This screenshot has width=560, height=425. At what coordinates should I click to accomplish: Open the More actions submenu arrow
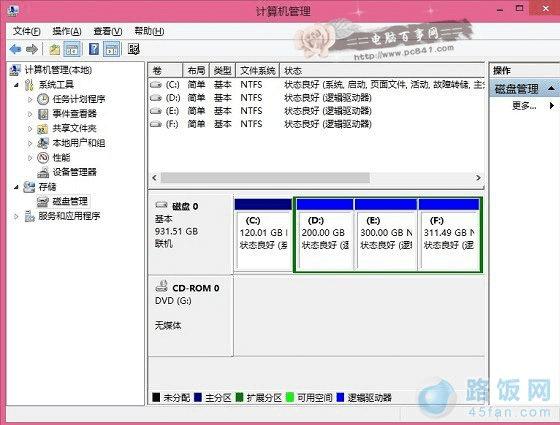[552, 105]
